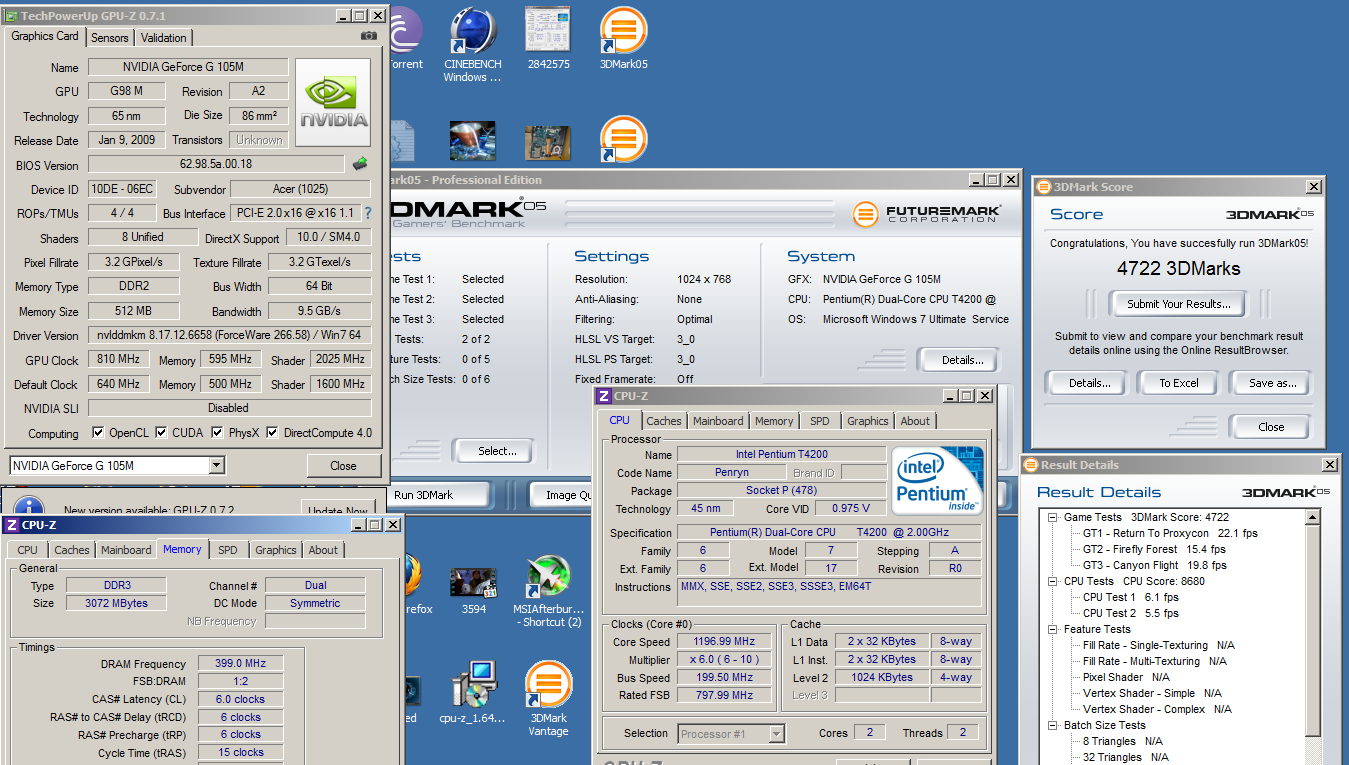The image size is (1349, 765).
Task: Collapse the CPU Tests tree node
Action: [x=1053, y=581]
